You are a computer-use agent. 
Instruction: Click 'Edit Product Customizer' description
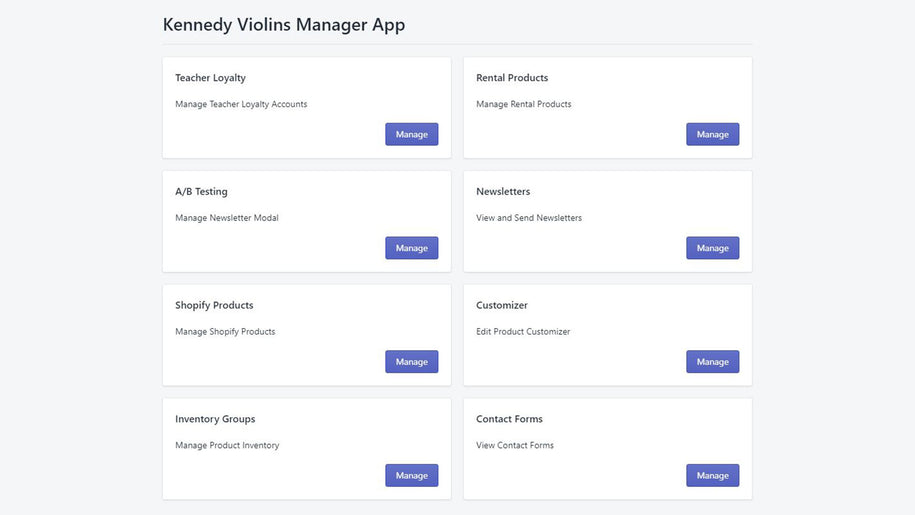(x=523, y=331)
